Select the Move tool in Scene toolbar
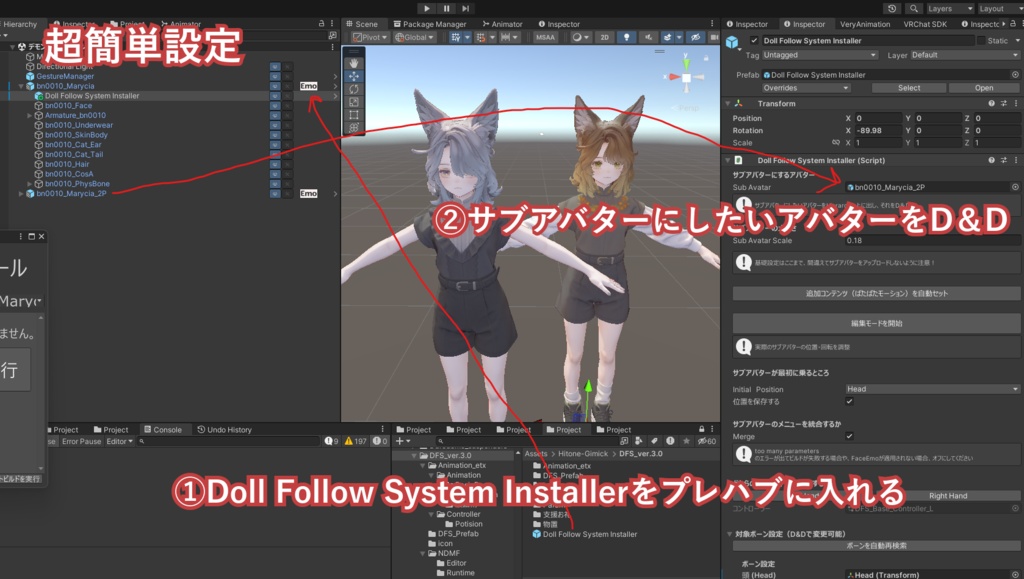 (354, 76)
